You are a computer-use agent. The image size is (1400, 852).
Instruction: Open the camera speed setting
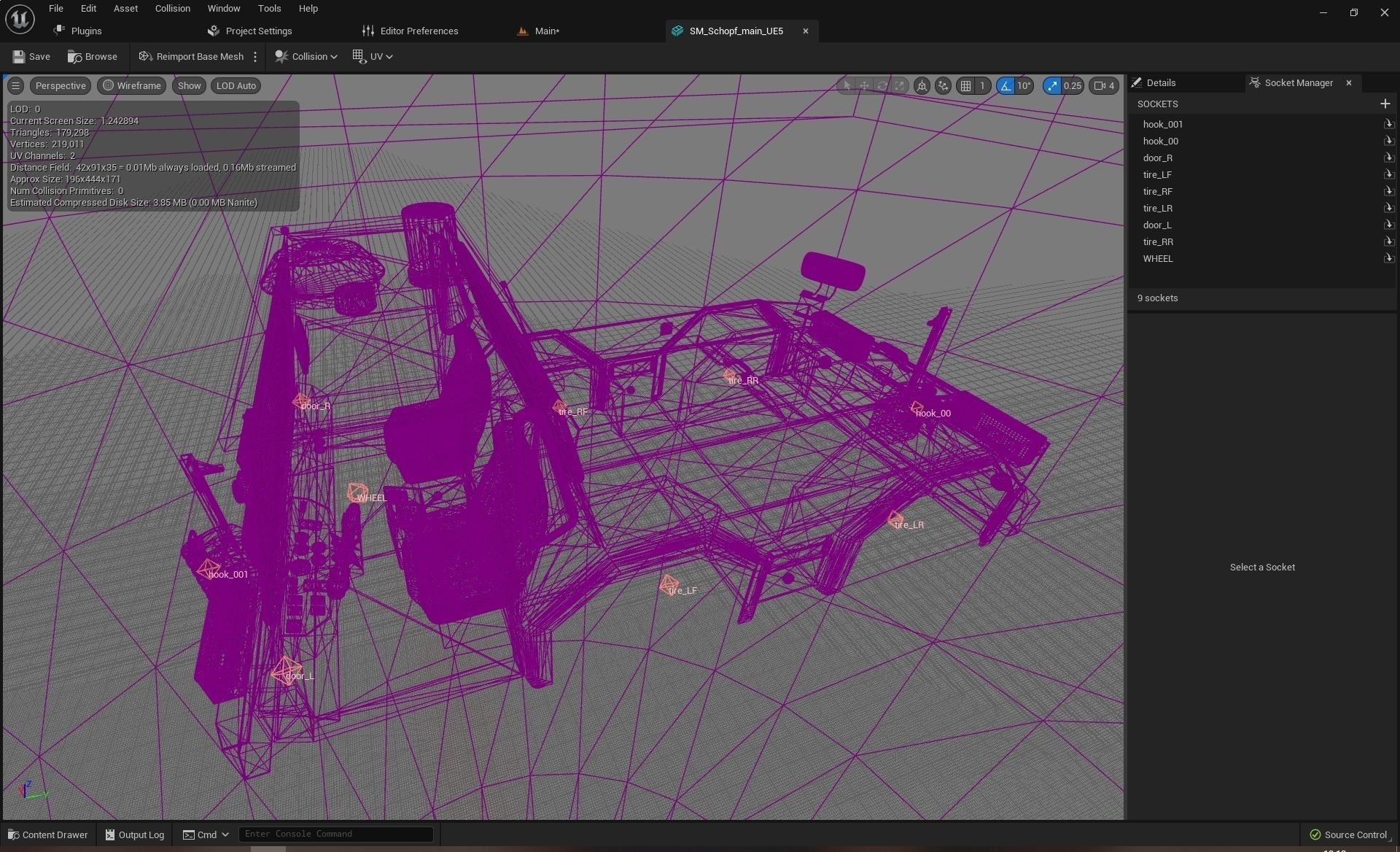pos(1105,86)
